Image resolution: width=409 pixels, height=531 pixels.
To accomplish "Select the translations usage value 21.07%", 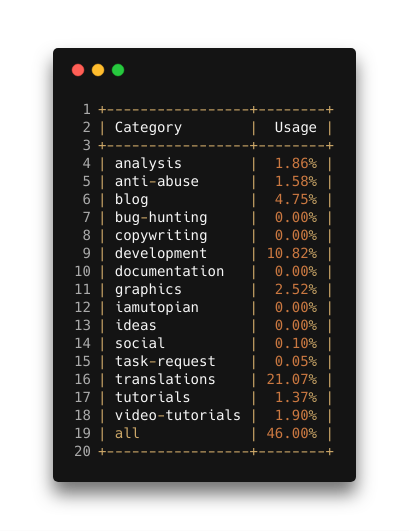I will point(292,379).
